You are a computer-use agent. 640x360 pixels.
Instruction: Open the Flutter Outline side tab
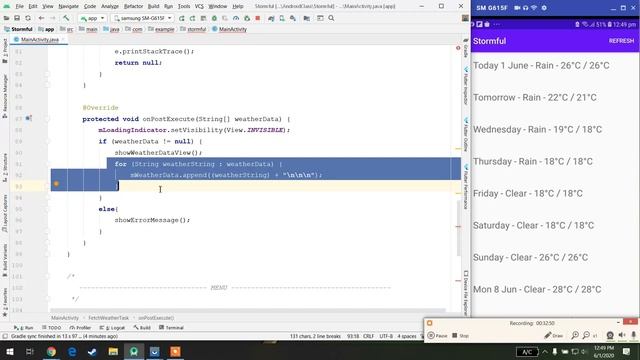465,135
